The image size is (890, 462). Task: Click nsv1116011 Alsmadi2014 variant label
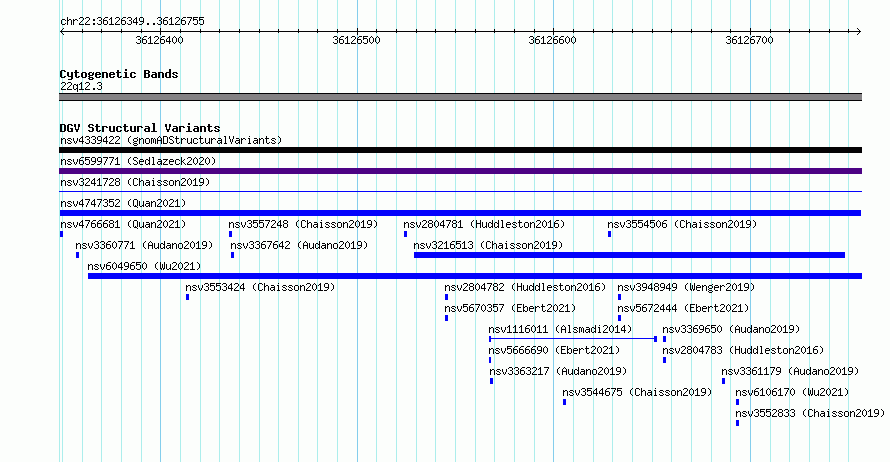(560, 329)
